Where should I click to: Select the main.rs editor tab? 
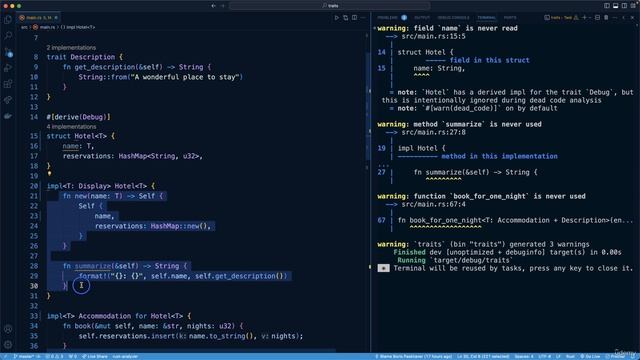(39, 18)
